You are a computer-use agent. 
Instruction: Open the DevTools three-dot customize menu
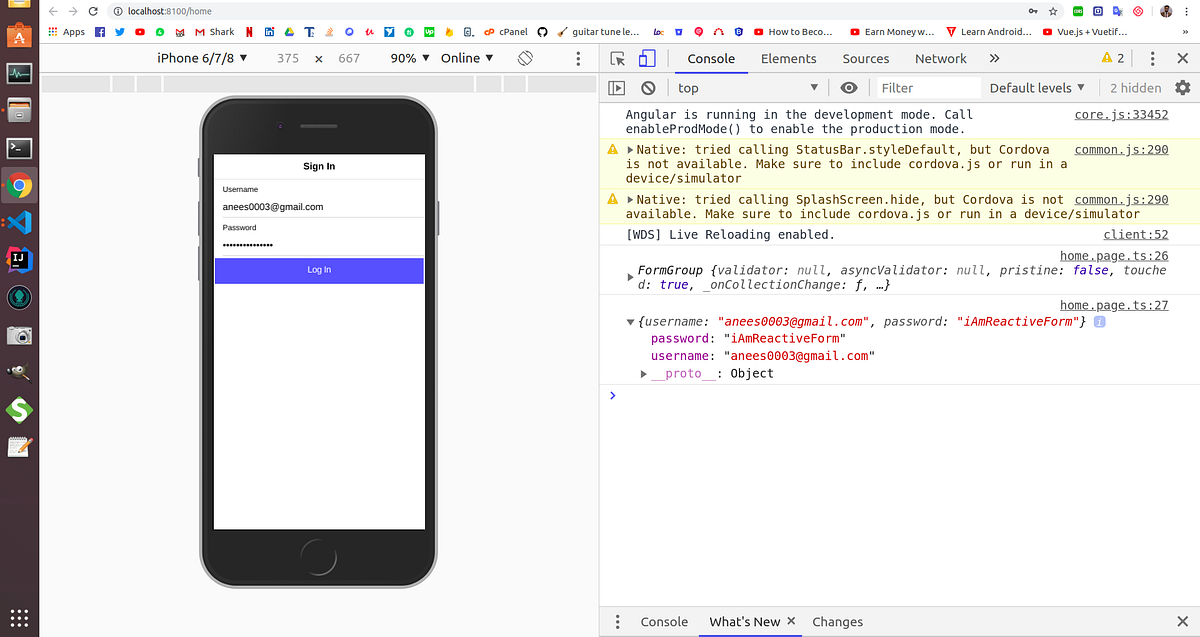1153,58
